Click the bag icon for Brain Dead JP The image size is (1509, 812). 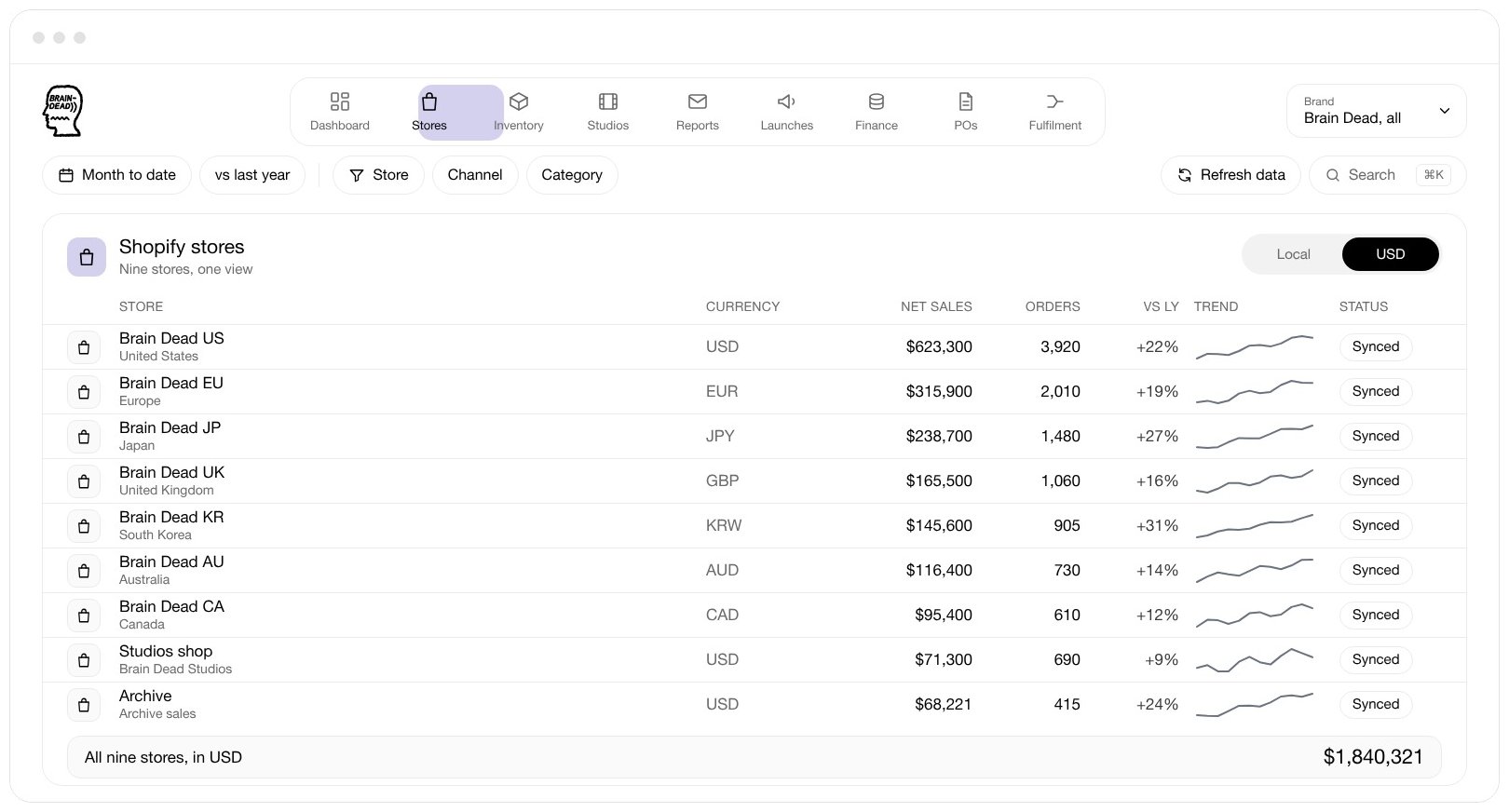(x=84, y=437)
